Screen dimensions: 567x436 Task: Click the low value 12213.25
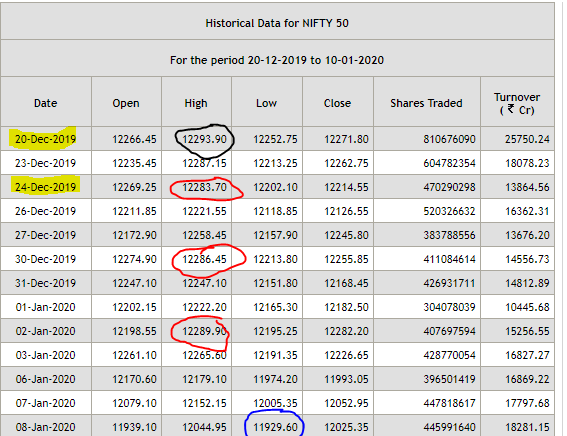point(275,163)
